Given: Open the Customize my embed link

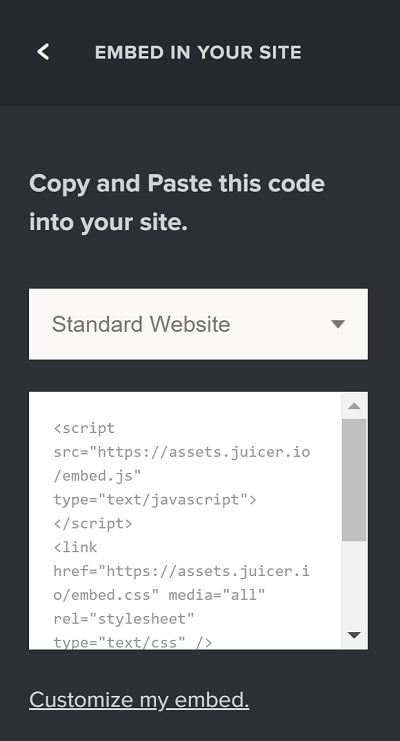Looking at the screenshot, I should 139,700.
